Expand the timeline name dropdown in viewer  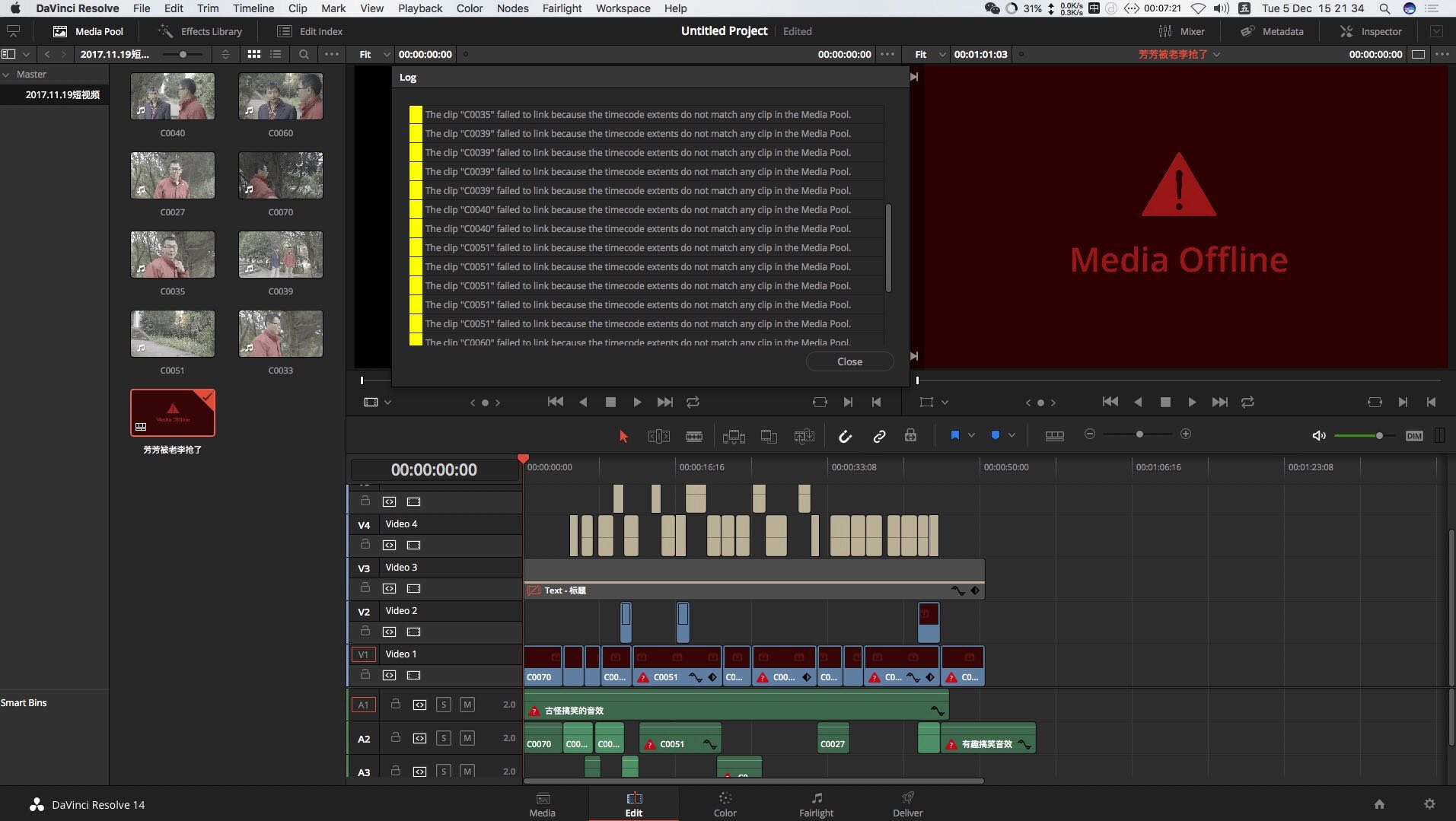(x=1216, y=54)
